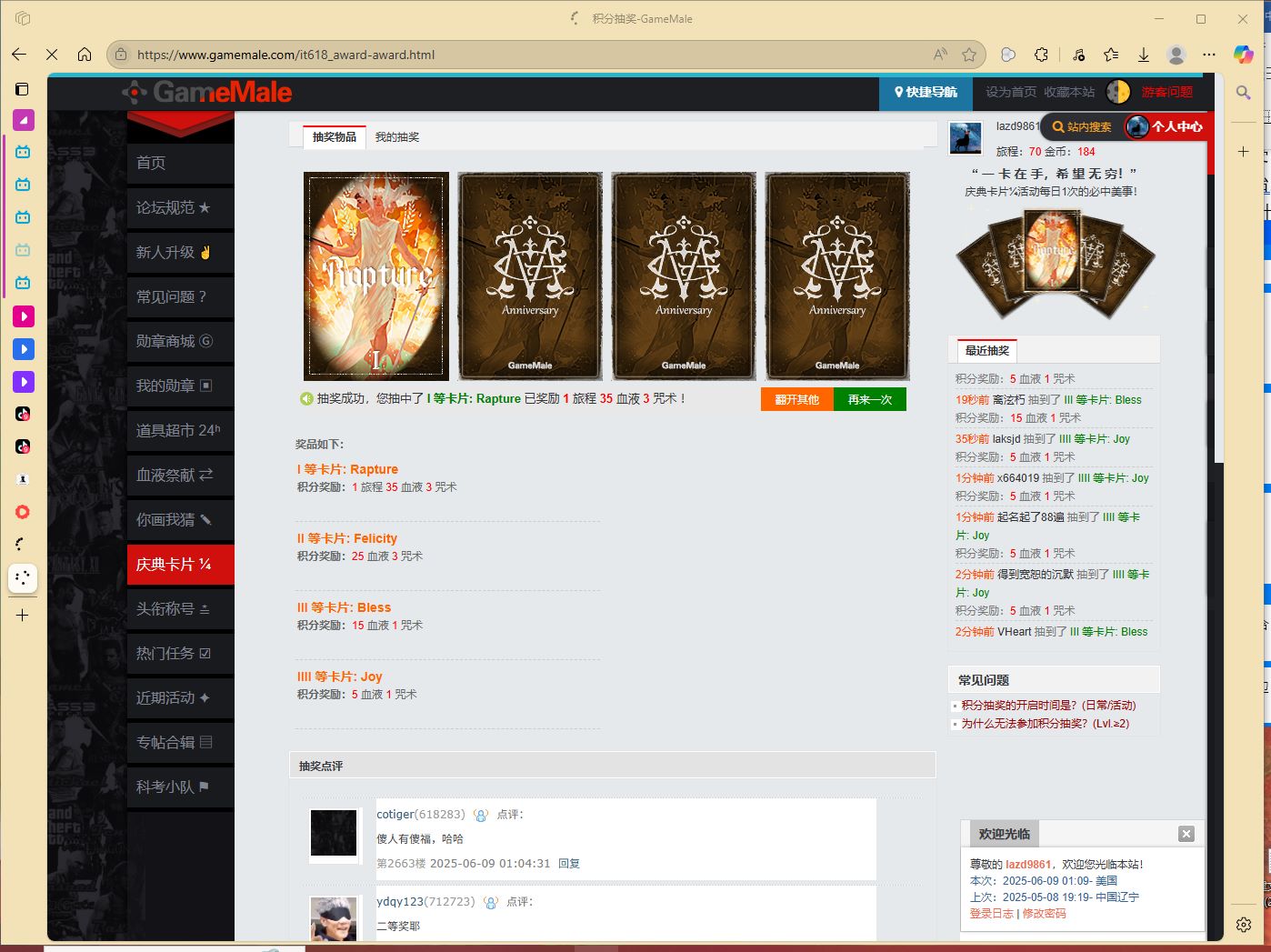This screenshot has height=952, width=1271.
Task: Expand the 个人中心 personal center menu
Action: [x=1166, y=127]
